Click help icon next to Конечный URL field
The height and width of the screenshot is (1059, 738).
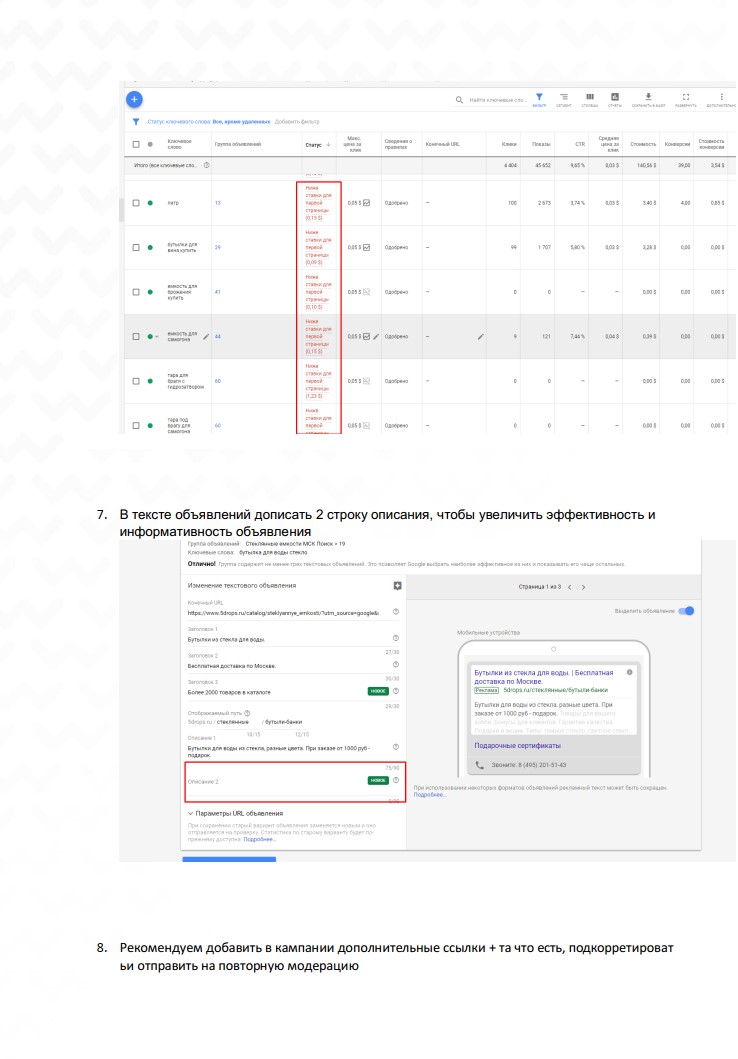396,612
